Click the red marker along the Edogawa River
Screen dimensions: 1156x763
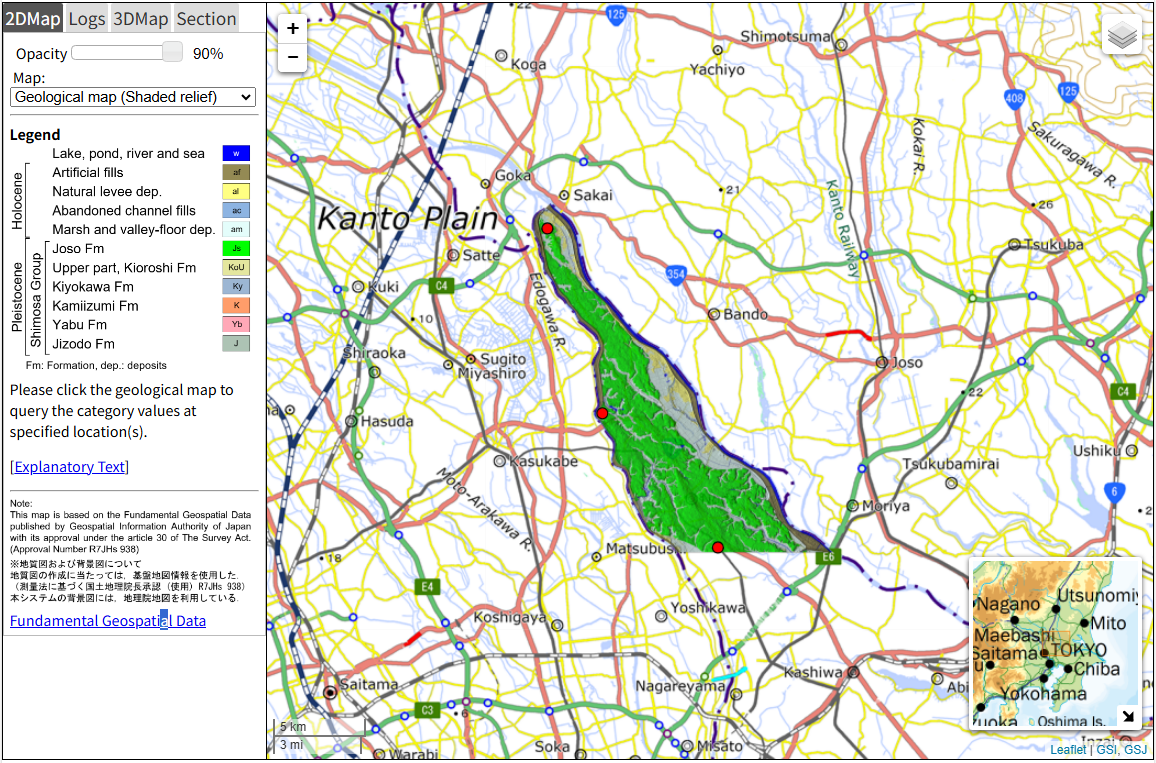click(602, 412)
